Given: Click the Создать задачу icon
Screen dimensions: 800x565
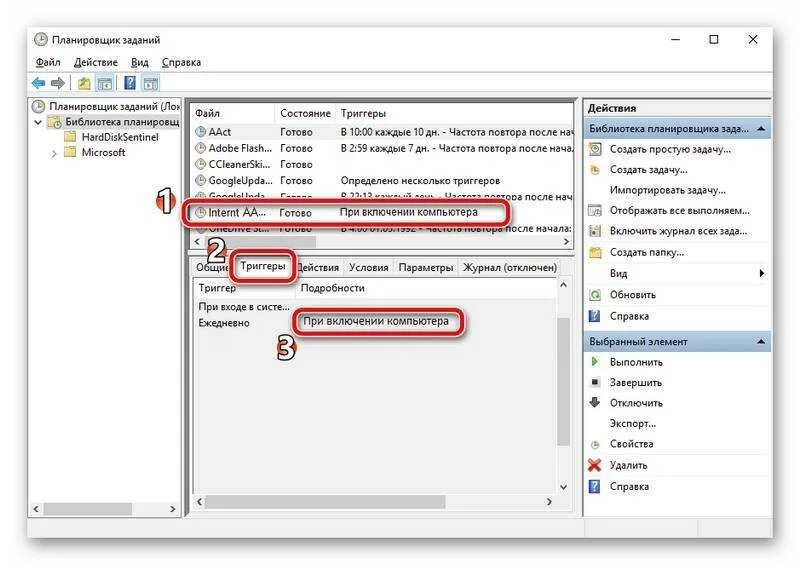Looking at the screenshot, I should coord(595,170).
